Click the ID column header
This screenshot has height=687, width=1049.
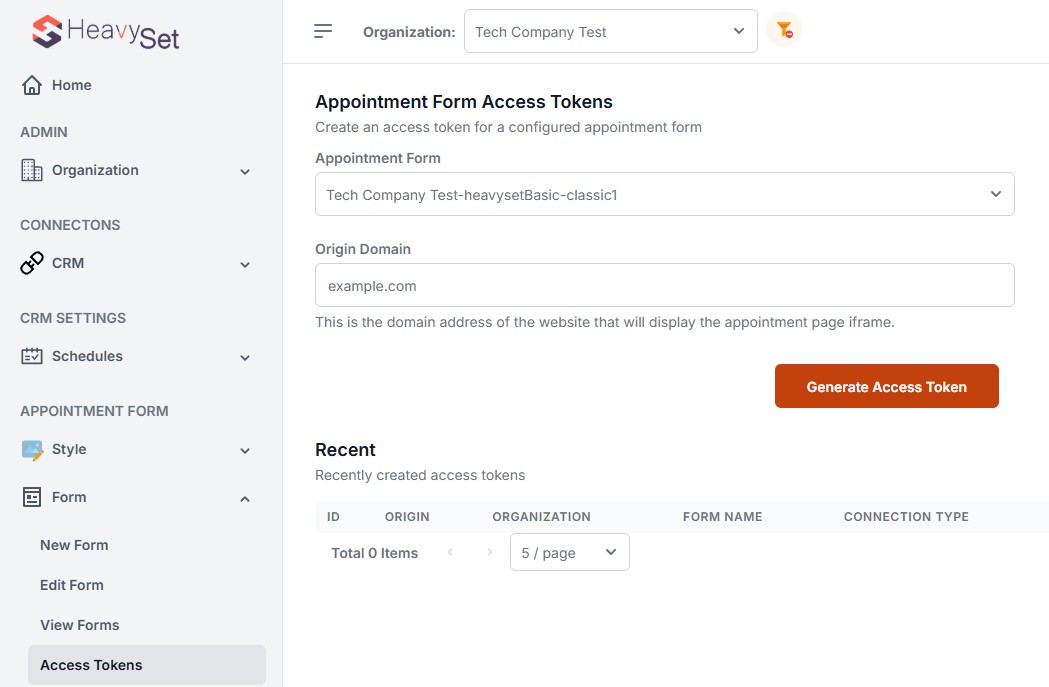(x=333, y=516)
